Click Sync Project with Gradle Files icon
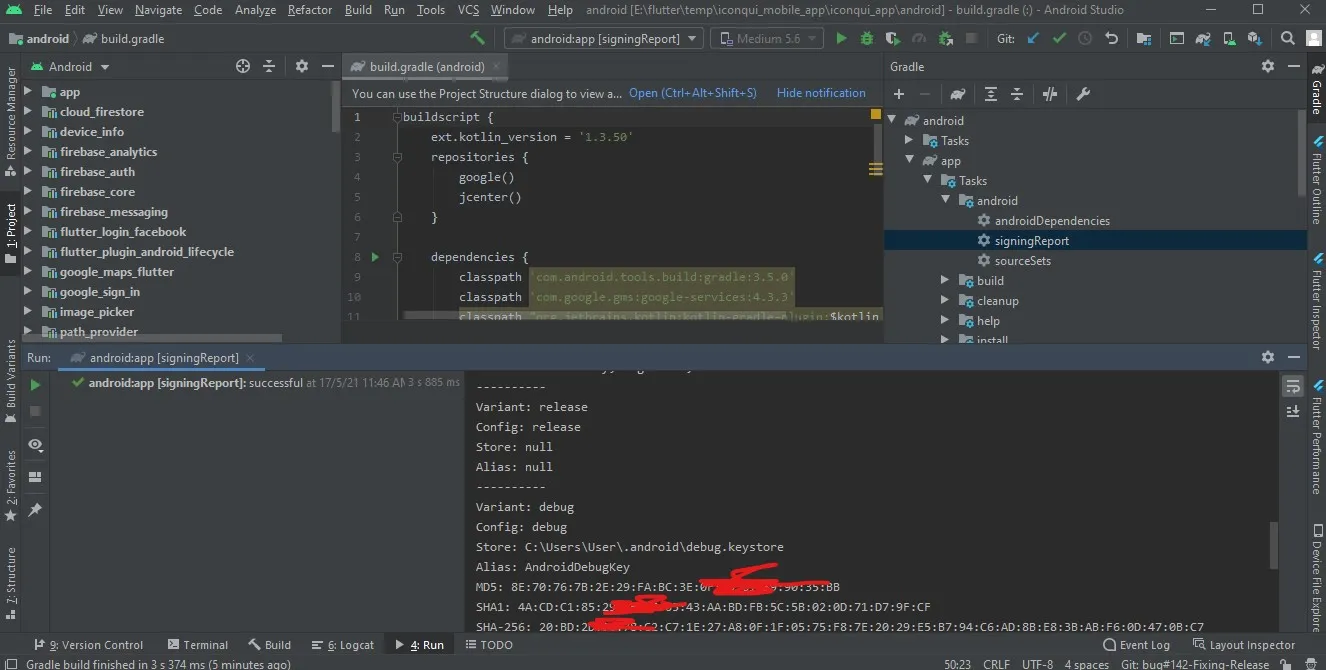Screen dimensions: 1326x670 1203,38
